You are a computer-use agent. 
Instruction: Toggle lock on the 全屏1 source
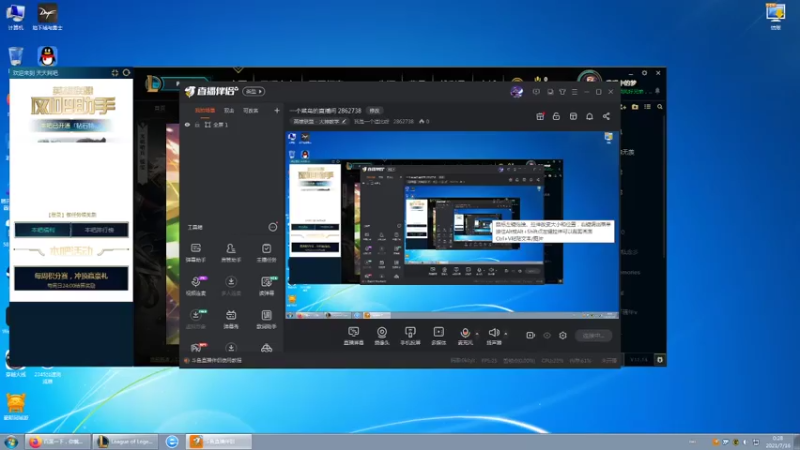tap(197, 125)
